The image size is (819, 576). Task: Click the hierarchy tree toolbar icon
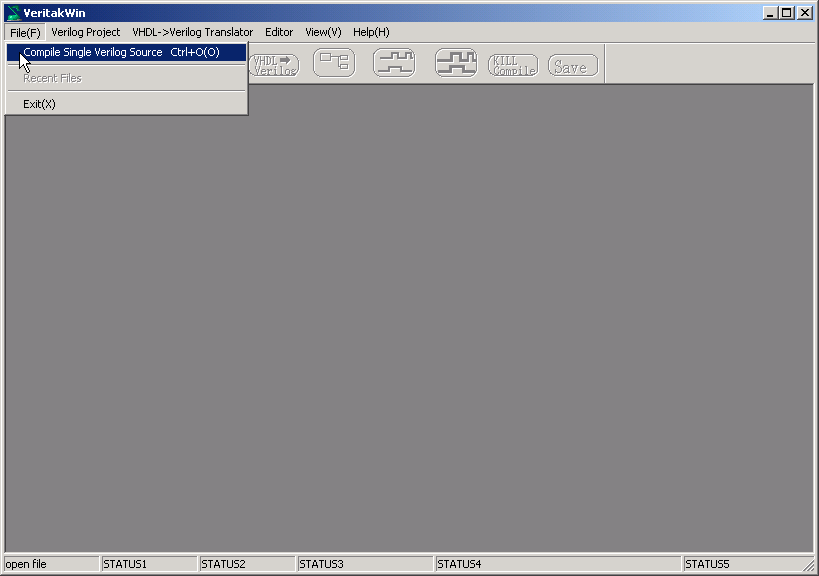tap(334, 63)
